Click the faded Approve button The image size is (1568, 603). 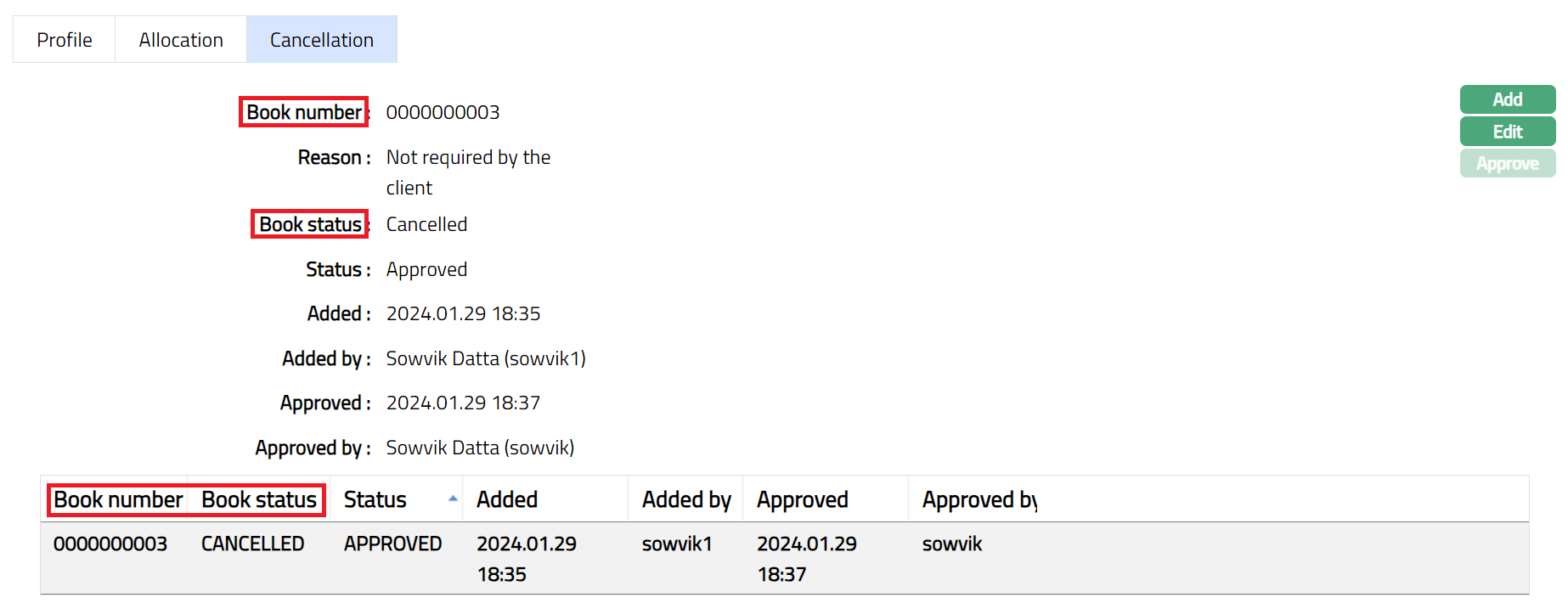[x=1507, y=164]
